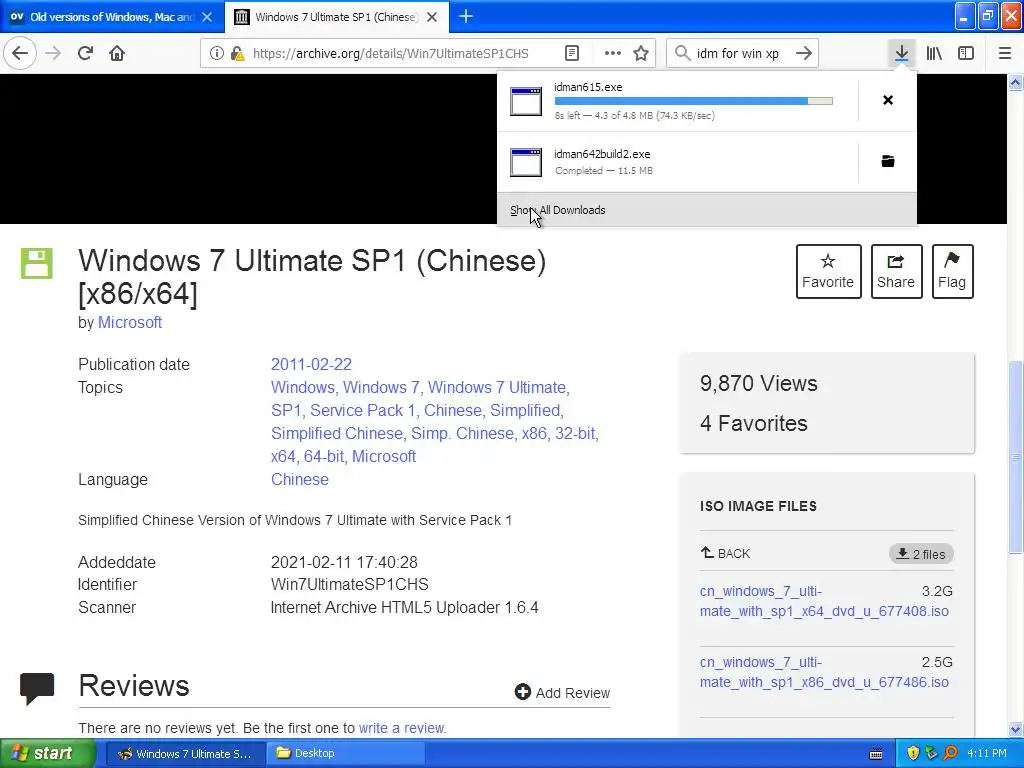
Task: Toggle reader view in address bar
Action: click(x=571, y=53)
